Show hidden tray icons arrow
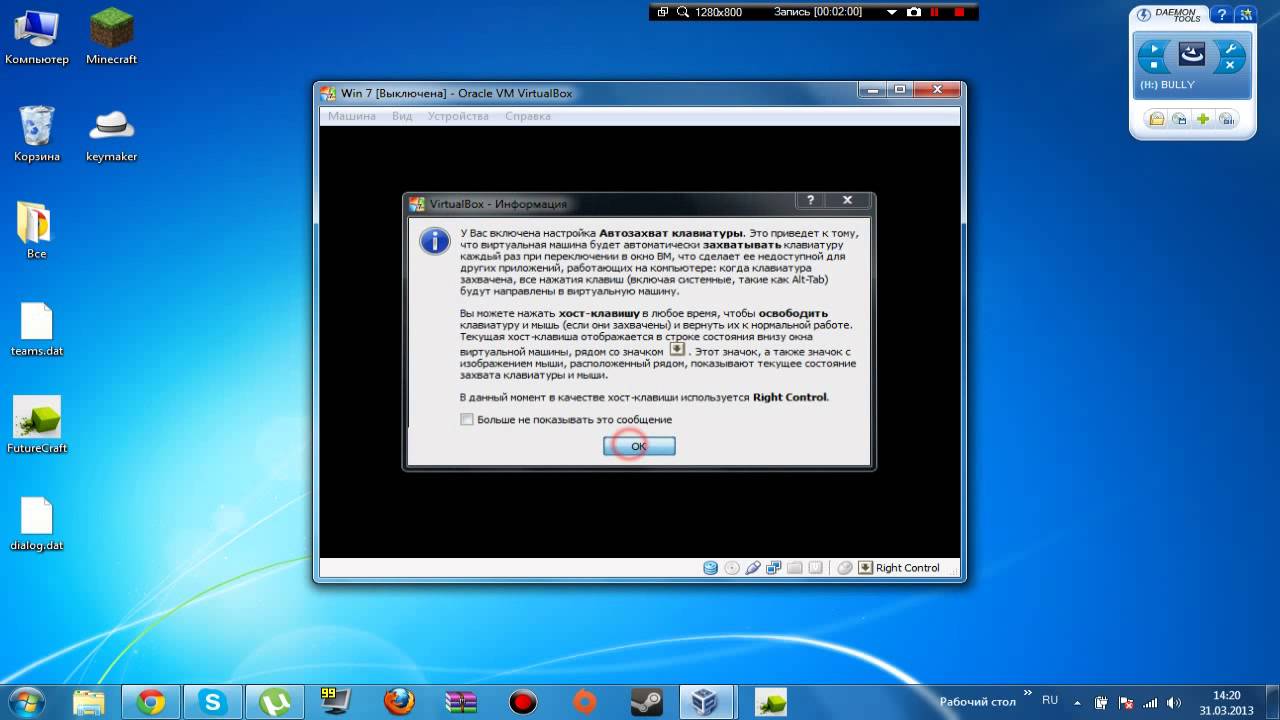Image resolution: width=1280 pixels, height=720 pixels. click(x=1078, y=702)
